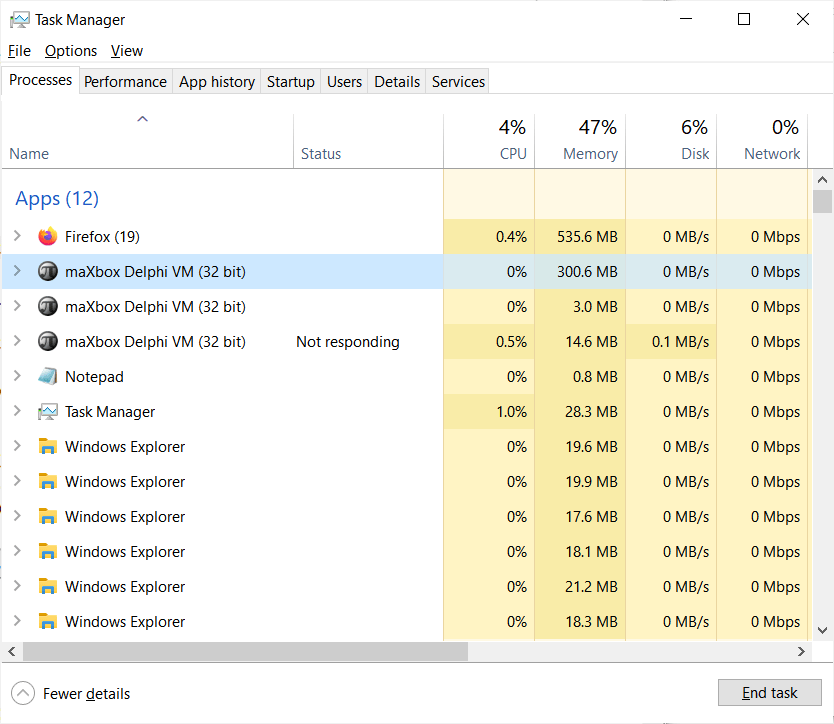Switch to the Performance tab
Image resolution: width=834 pixels, height=724 pixels.
coord(125,82)
